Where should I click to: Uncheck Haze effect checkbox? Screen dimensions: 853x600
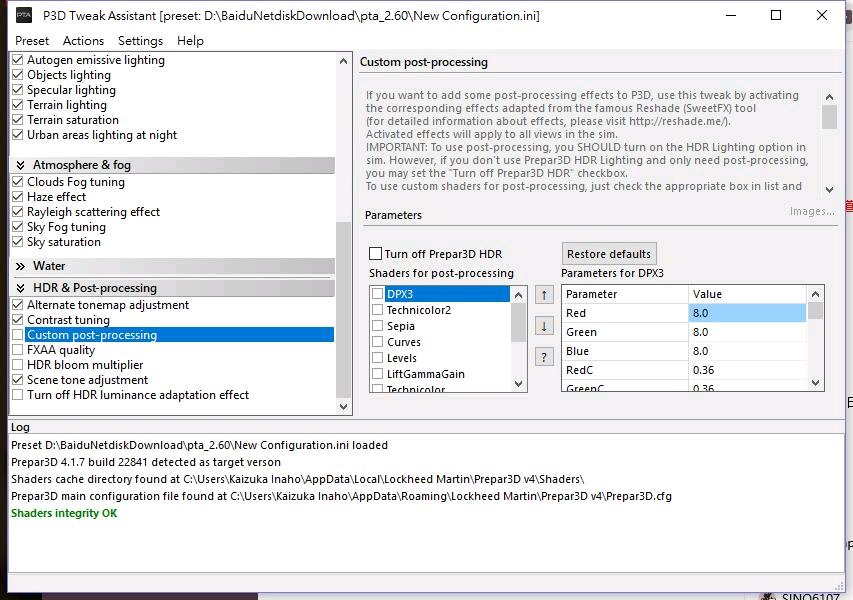coord(17,196)
